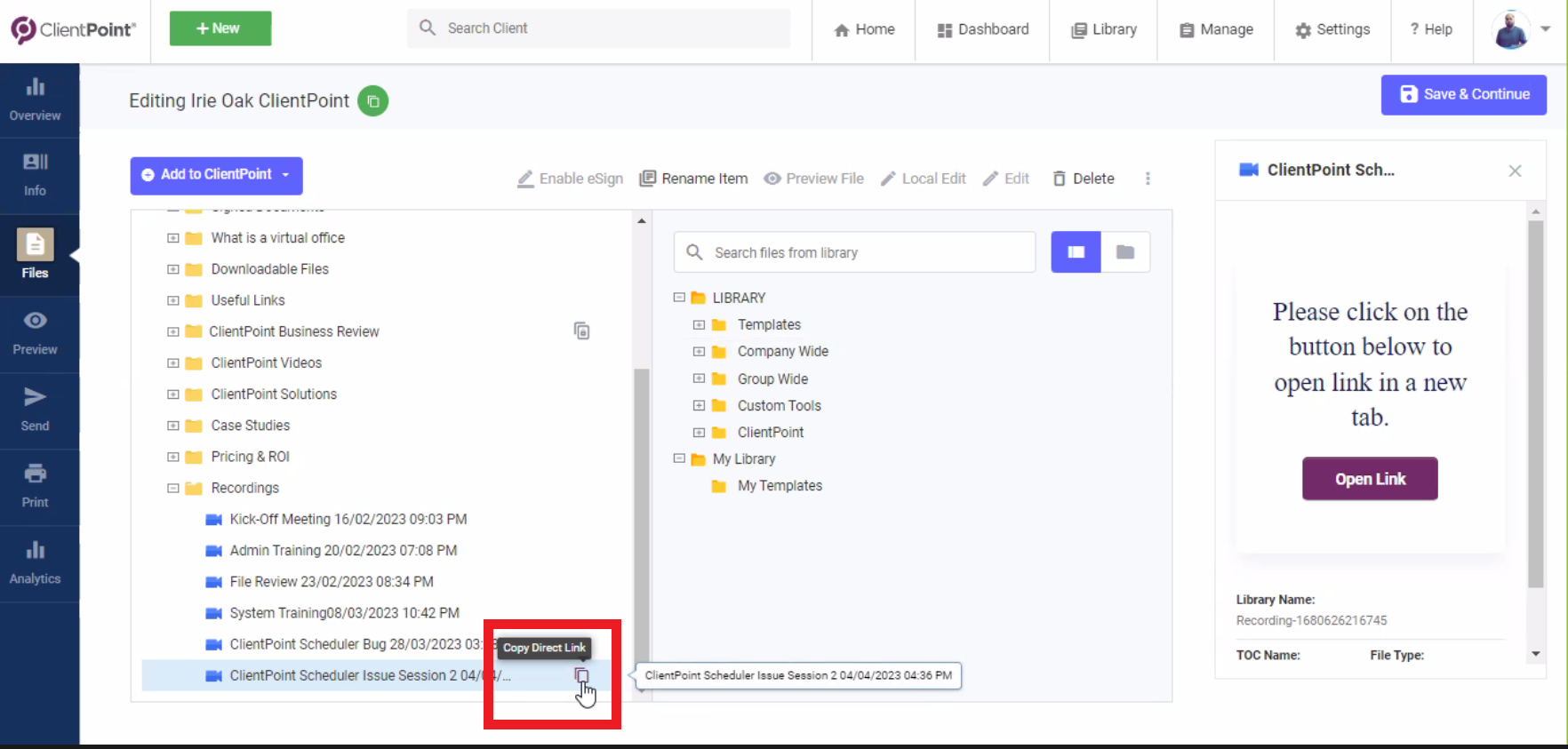Click Preview File in toolbar
This screenshot has height=749, width=1568.
pos(814,179)
